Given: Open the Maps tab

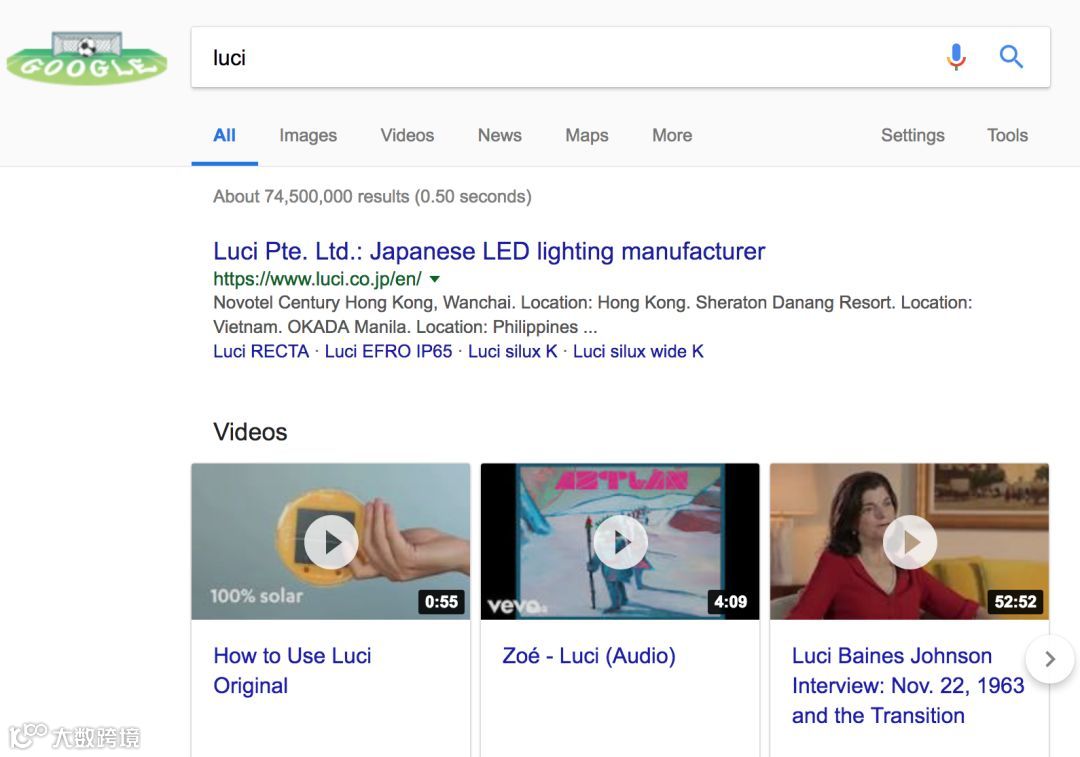Looking at the screenshot, I should point(587,135).
